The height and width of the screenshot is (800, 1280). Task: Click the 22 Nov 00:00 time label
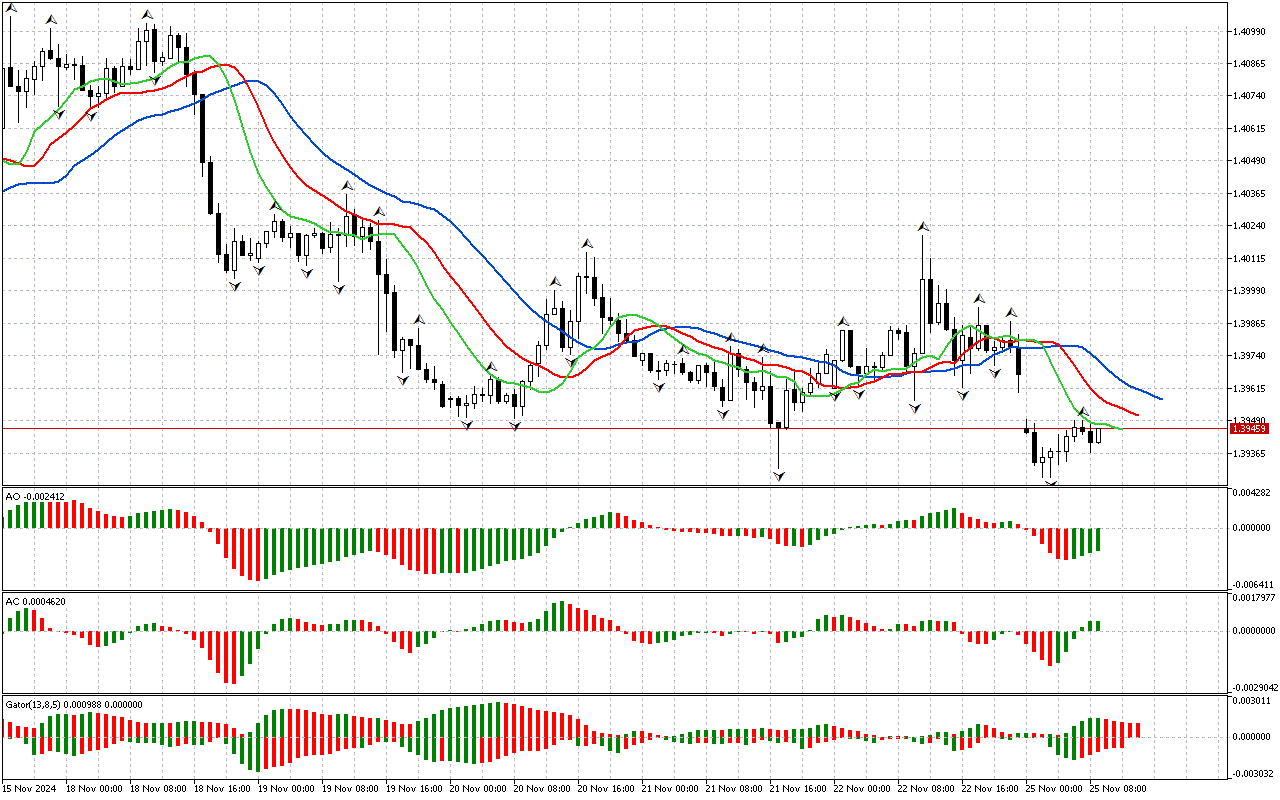pos(863,789)
